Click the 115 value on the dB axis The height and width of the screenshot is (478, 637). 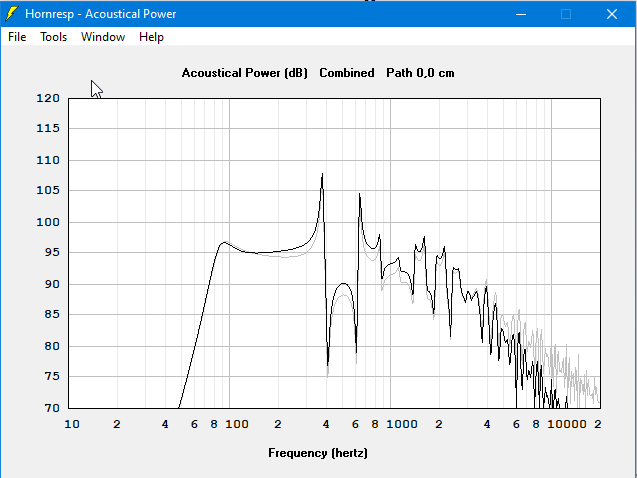(48, 128)
